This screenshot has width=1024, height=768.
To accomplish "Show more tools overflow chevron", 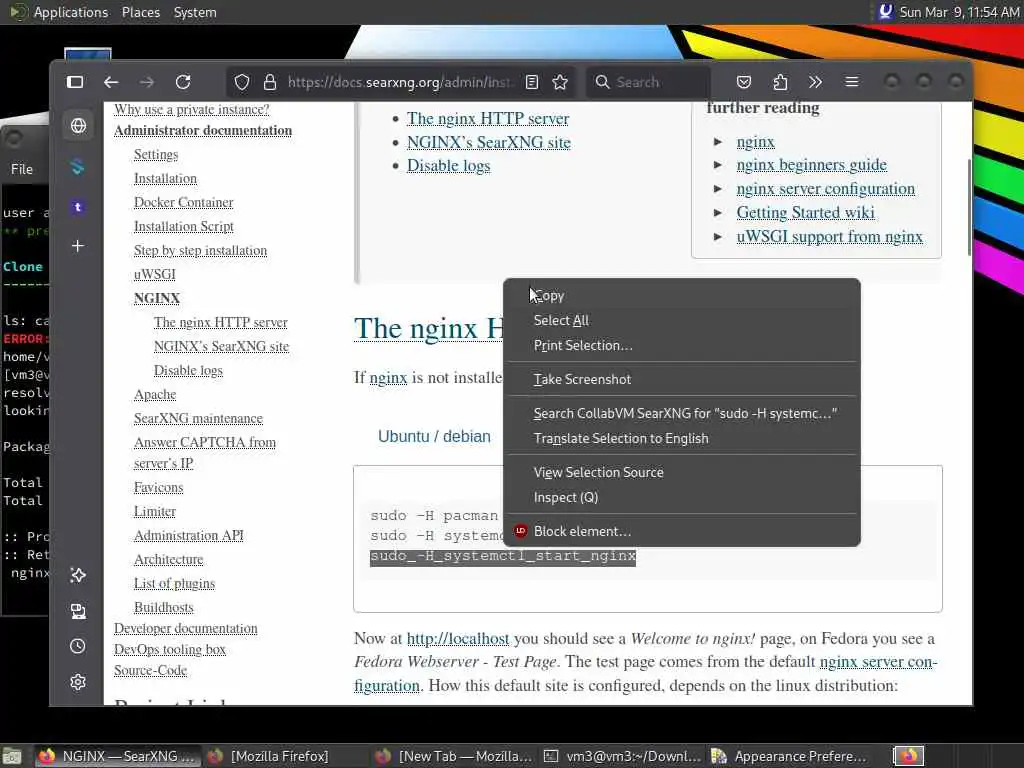I will point(815,82).
